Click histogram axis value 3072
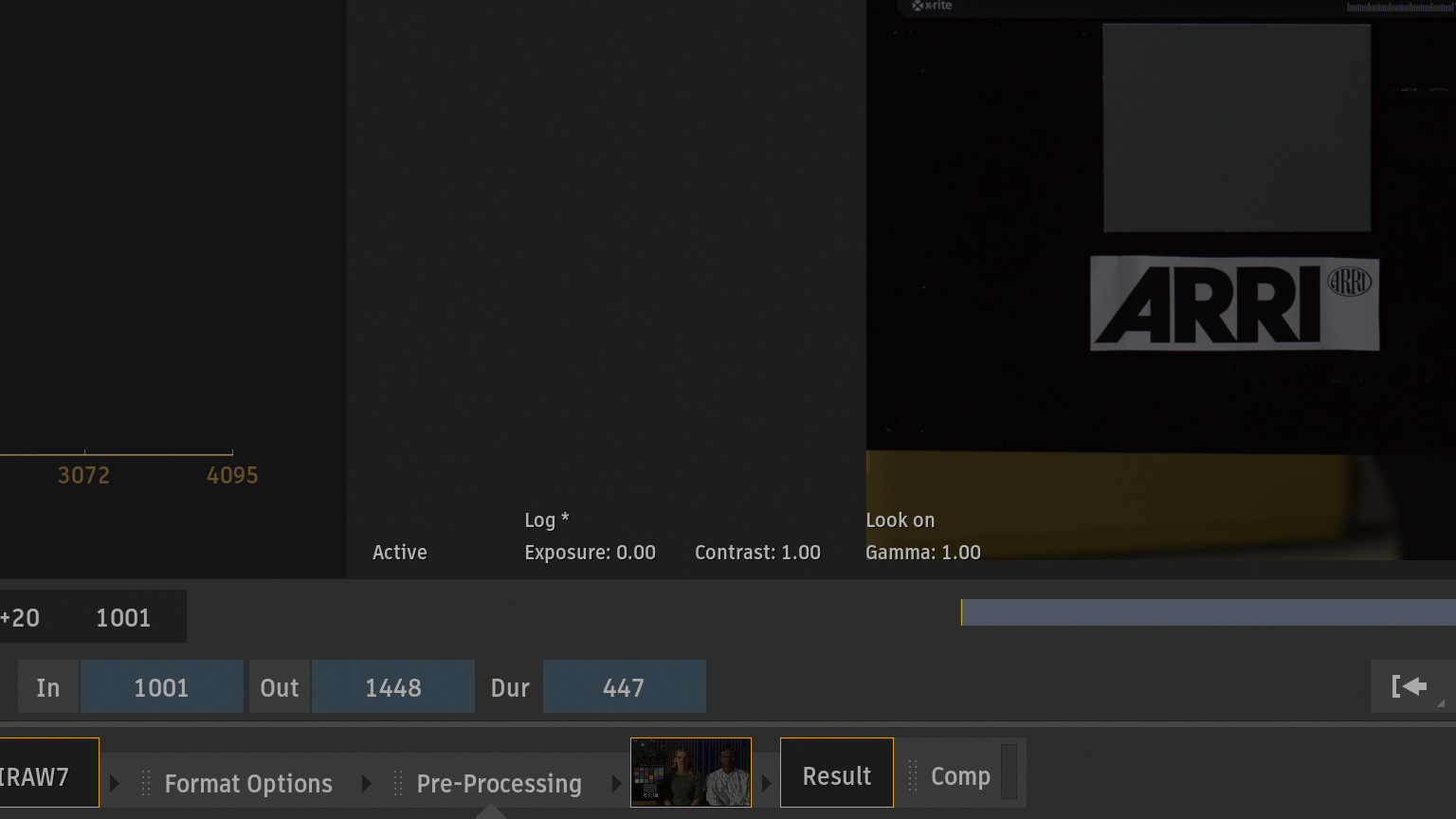The height and width of the screenshot is (819, 1456). click(83, 475)
